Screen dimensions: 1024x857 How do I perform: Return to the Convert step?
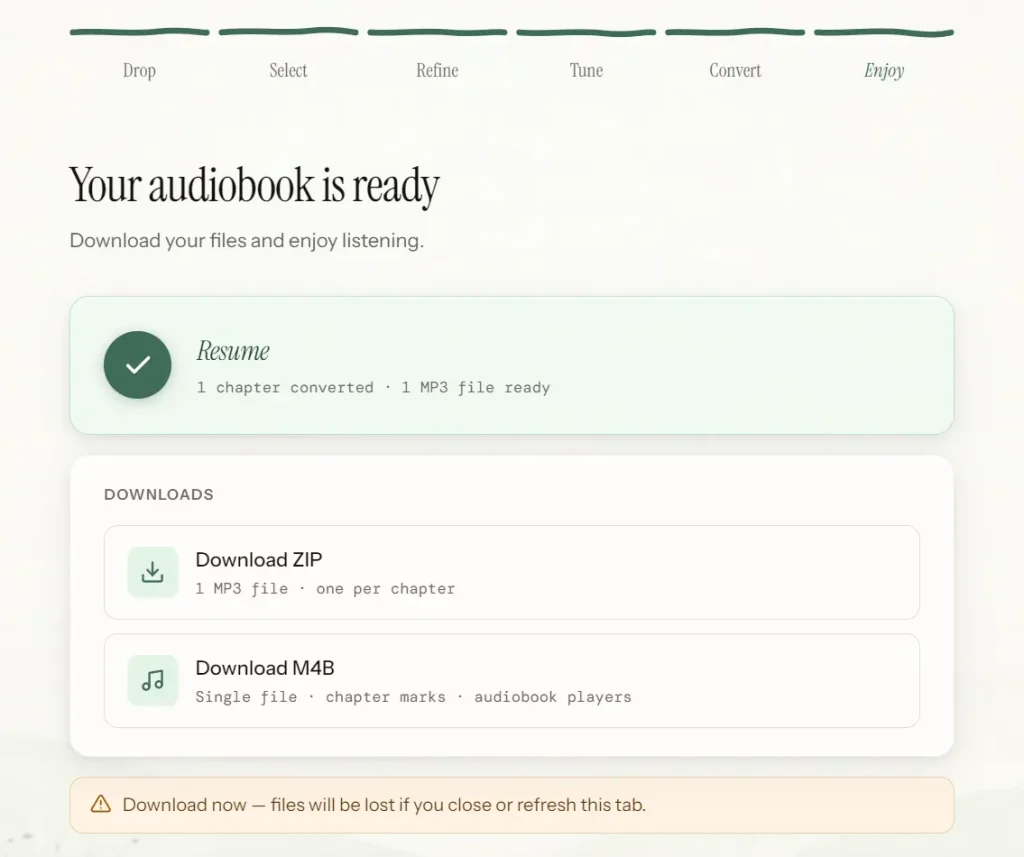pyautogui.click(x=735, y=71)
